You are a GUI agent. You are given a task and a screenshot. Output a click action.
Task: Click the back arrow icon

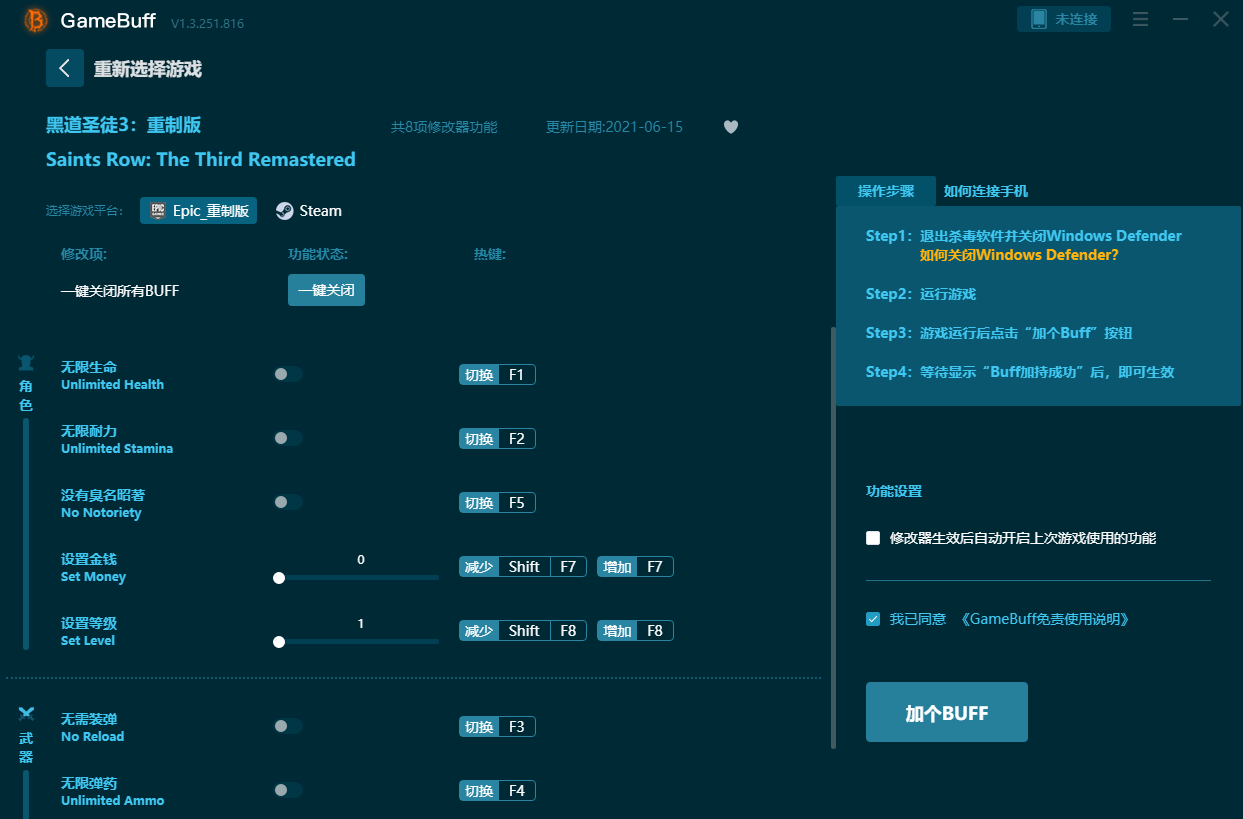(65, 68)
